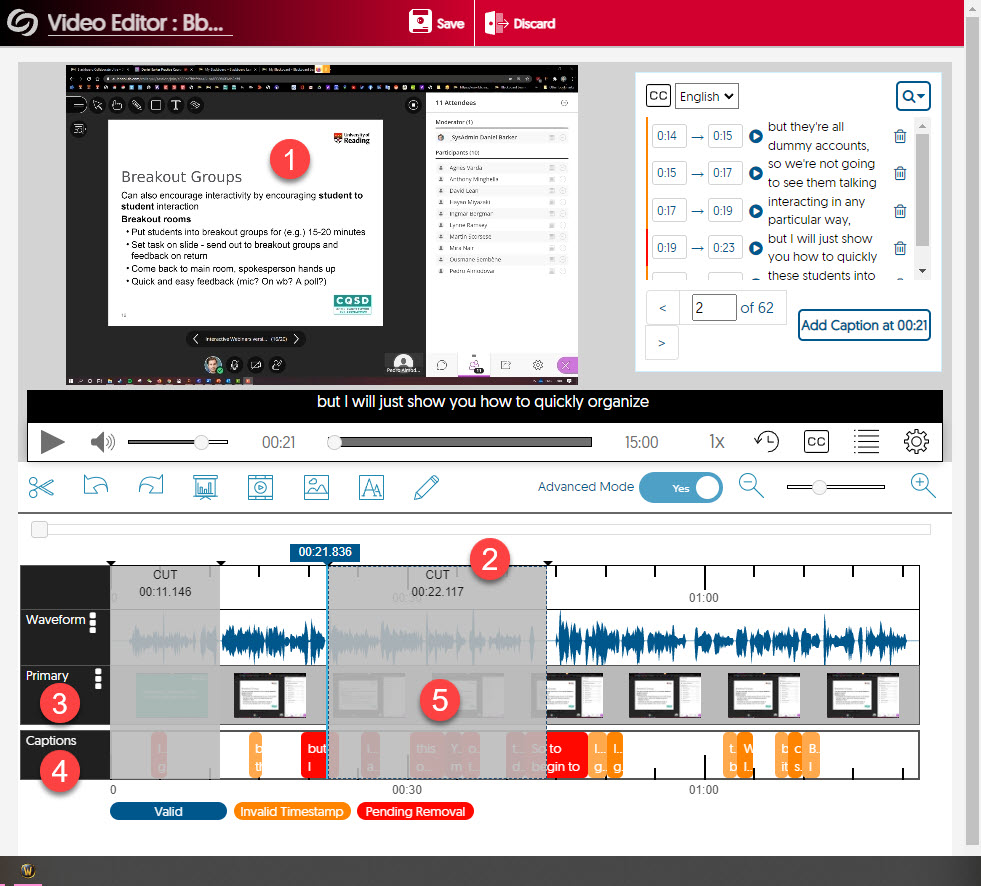Click the add presentation slide icon
The height and width of the screenshot is (886, 981).
[x=205, y=487]
